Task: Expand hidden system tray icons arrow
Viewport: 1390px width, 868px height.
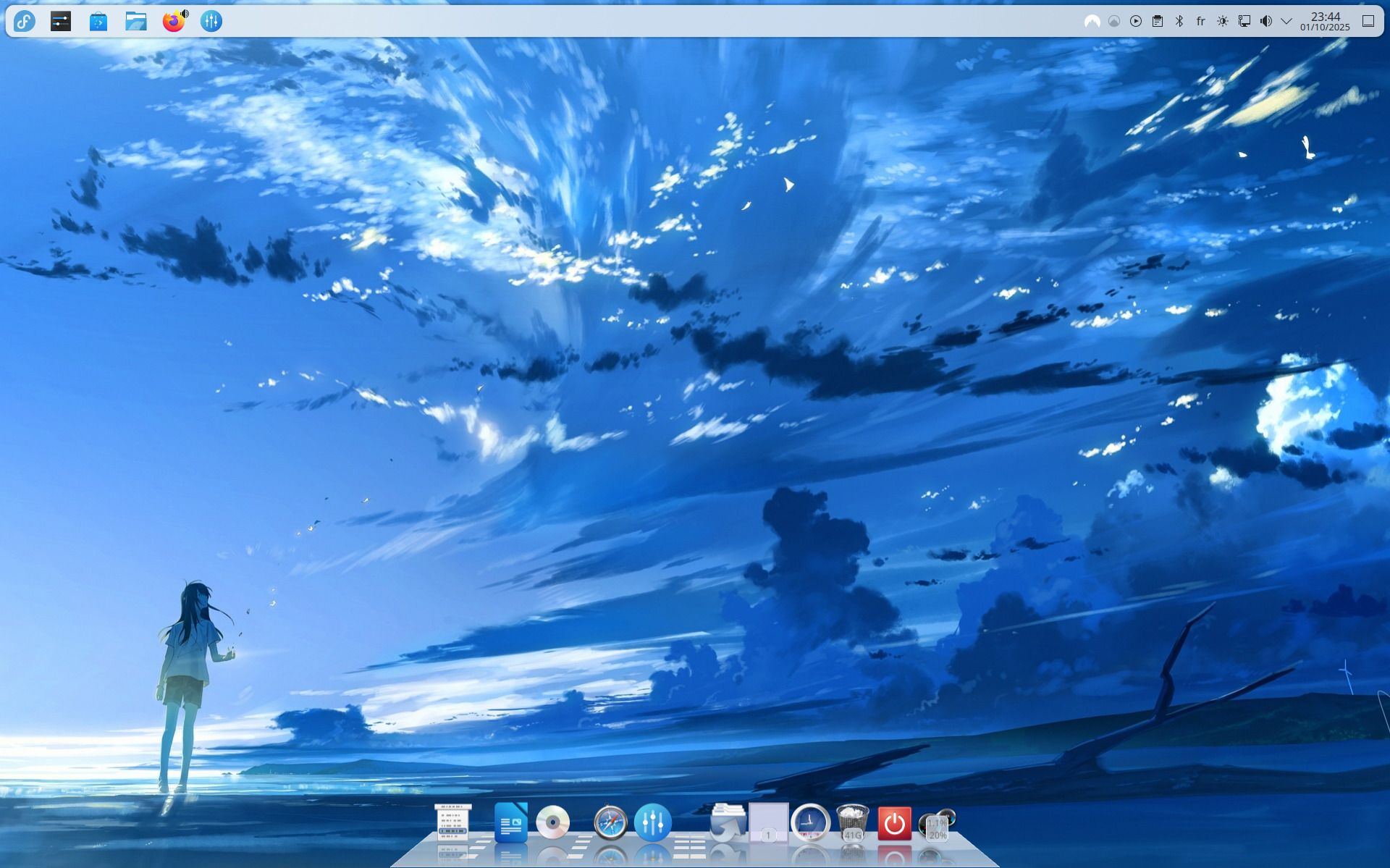Action: (x=1286, y=21)
